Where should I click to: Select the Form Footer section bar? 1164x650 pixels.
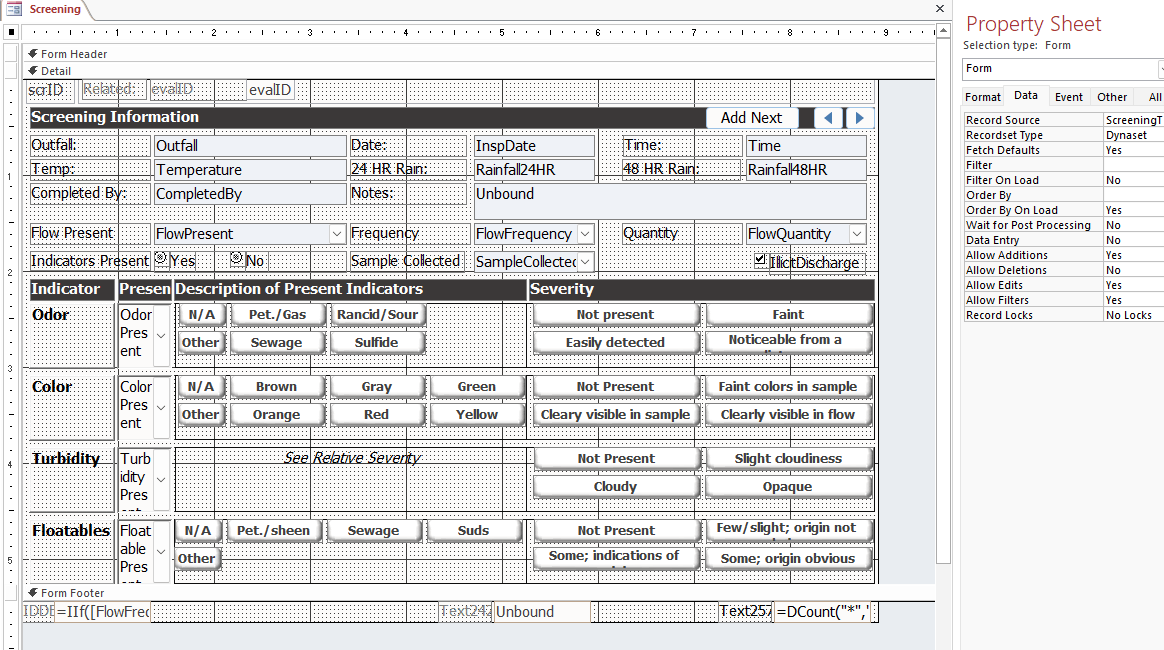[478, 593]
